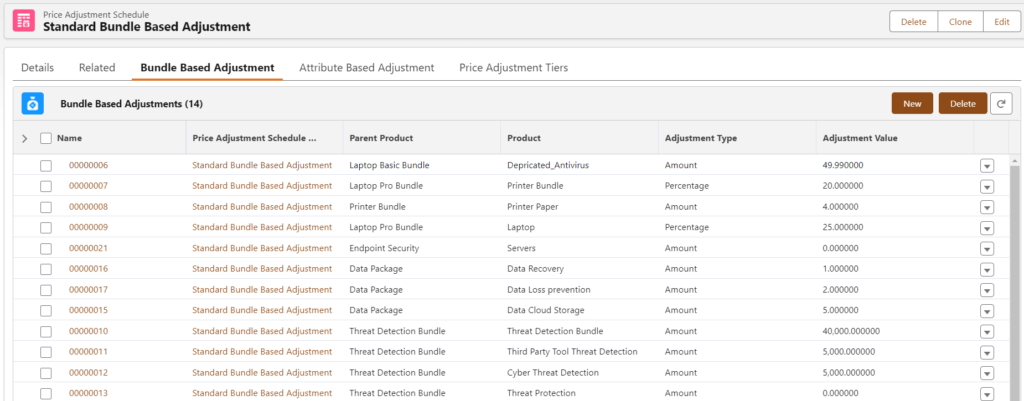Click the 49.990000 adjustment value
The height and width of the screenshot is (401, 1024).
(x=843, y=165)
